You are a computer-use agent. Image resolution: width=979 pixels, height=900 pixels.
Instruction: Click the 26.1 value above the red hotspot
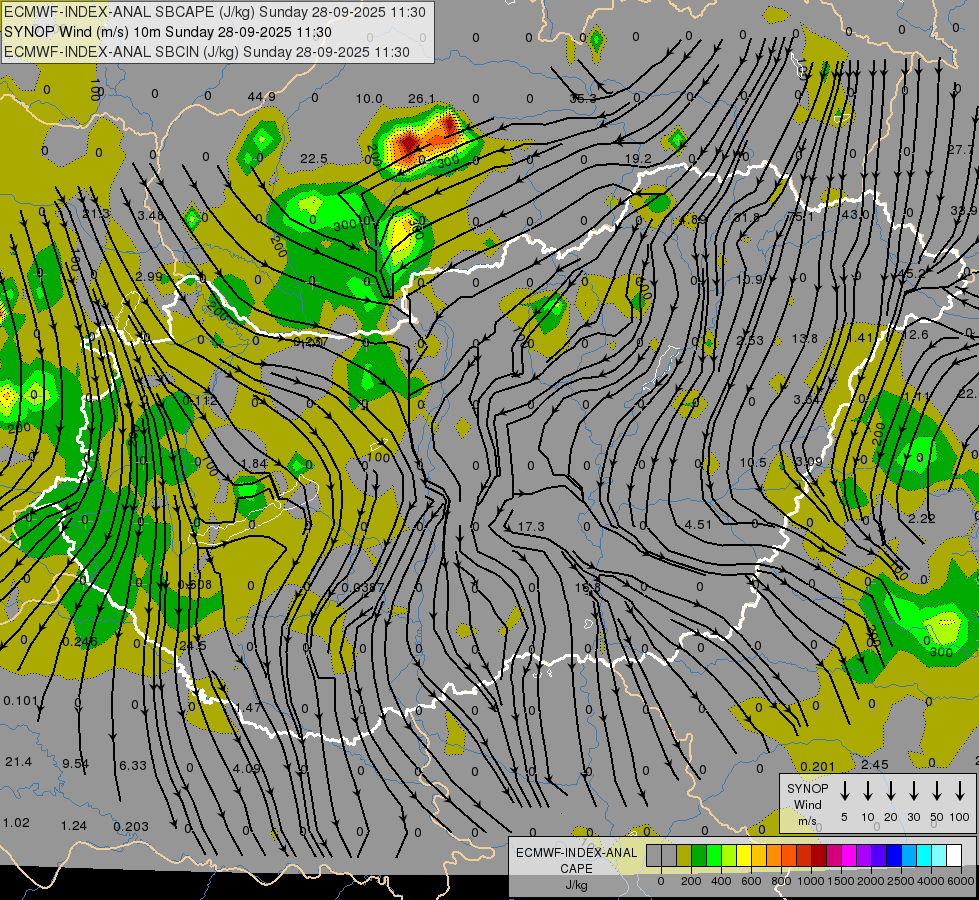click(422, 98)
